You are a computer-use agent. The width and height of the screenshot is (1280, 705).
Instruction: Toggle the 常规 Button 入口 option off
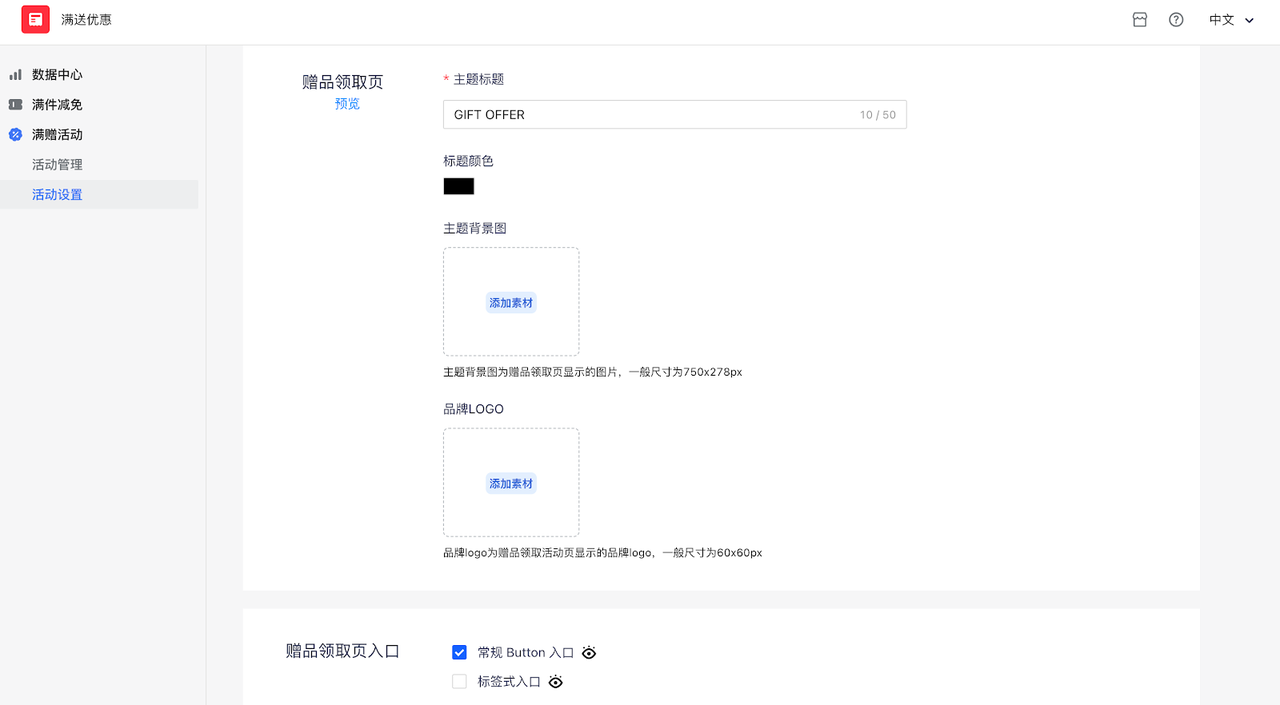459,651
